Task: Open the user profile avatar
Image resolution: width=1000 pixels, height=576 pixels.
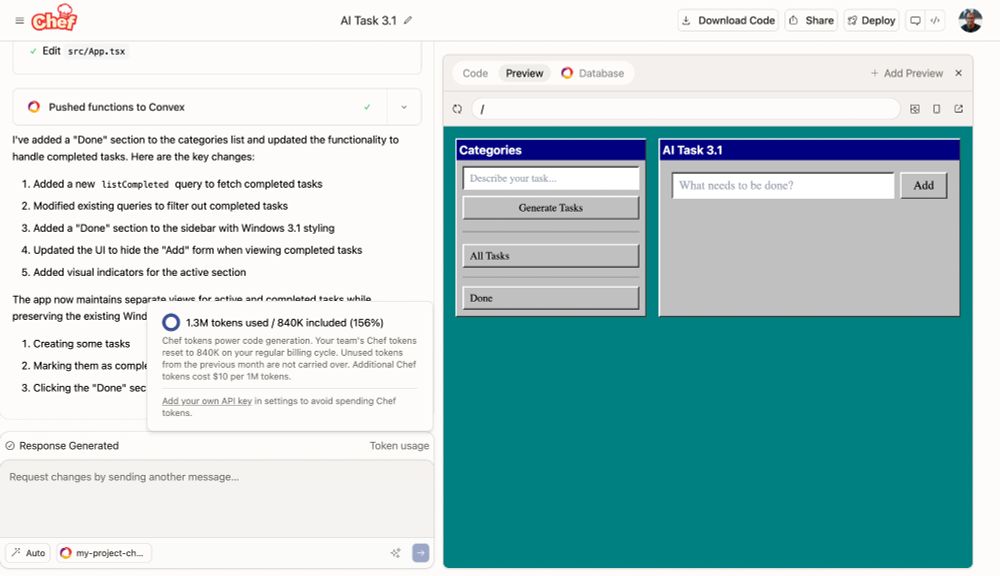Action: [x=970, y=20]
